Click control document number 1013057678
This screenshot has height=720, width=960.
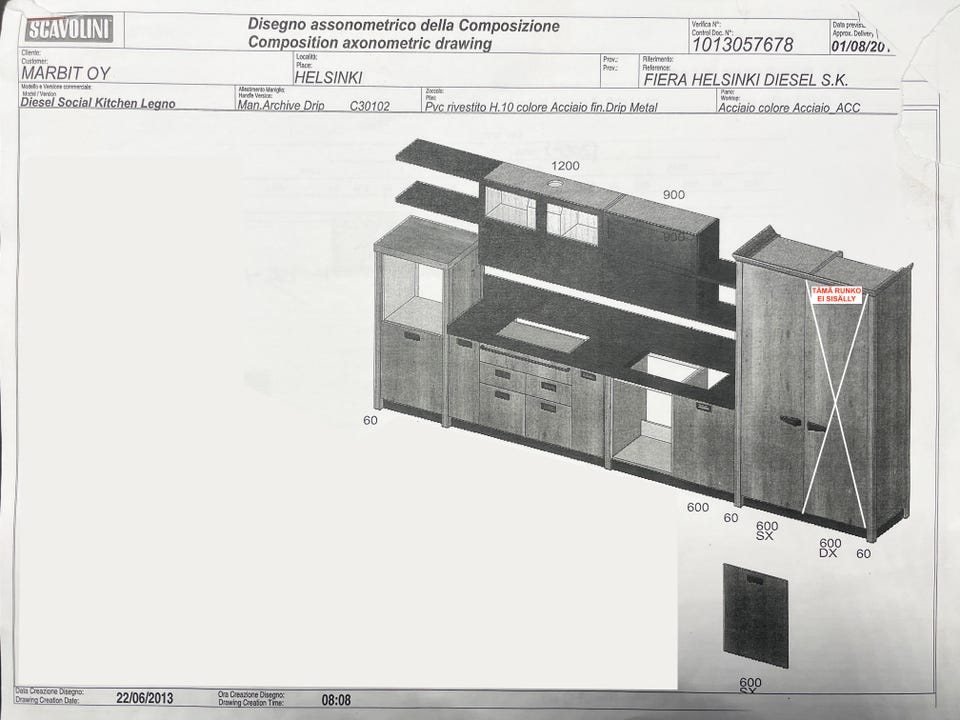pos(742,45)
